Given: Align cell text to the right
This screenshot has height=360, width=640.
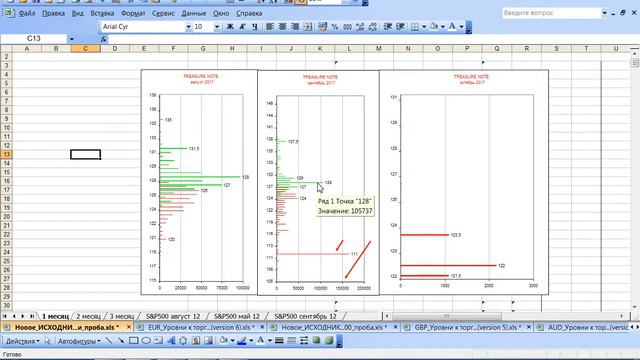Looking at the screenshot, I should point(295,27).
